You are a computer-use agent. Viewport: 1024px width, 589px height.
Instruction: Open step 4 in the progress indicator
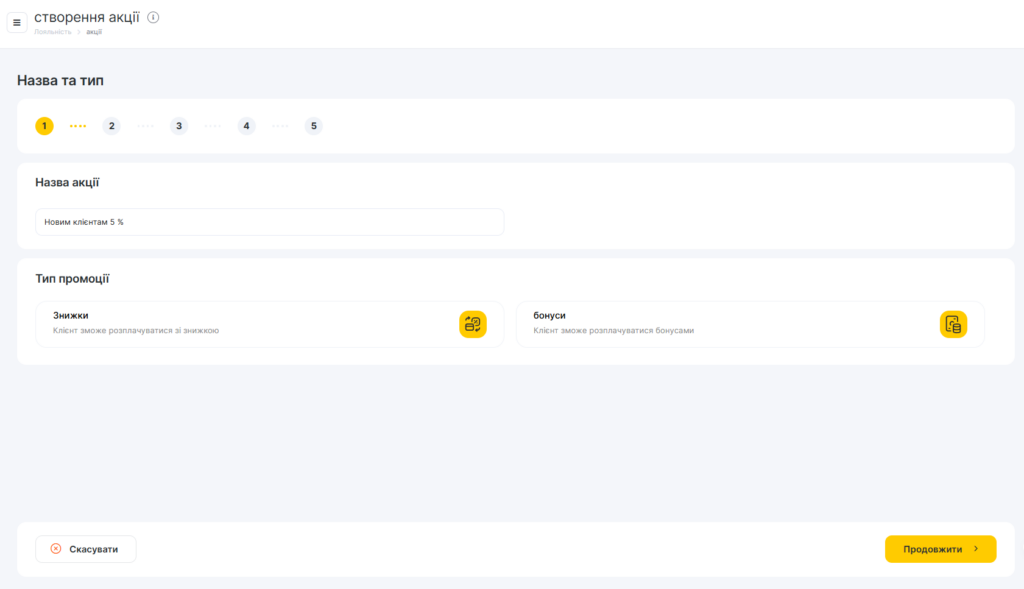click(x=246, y=126)
